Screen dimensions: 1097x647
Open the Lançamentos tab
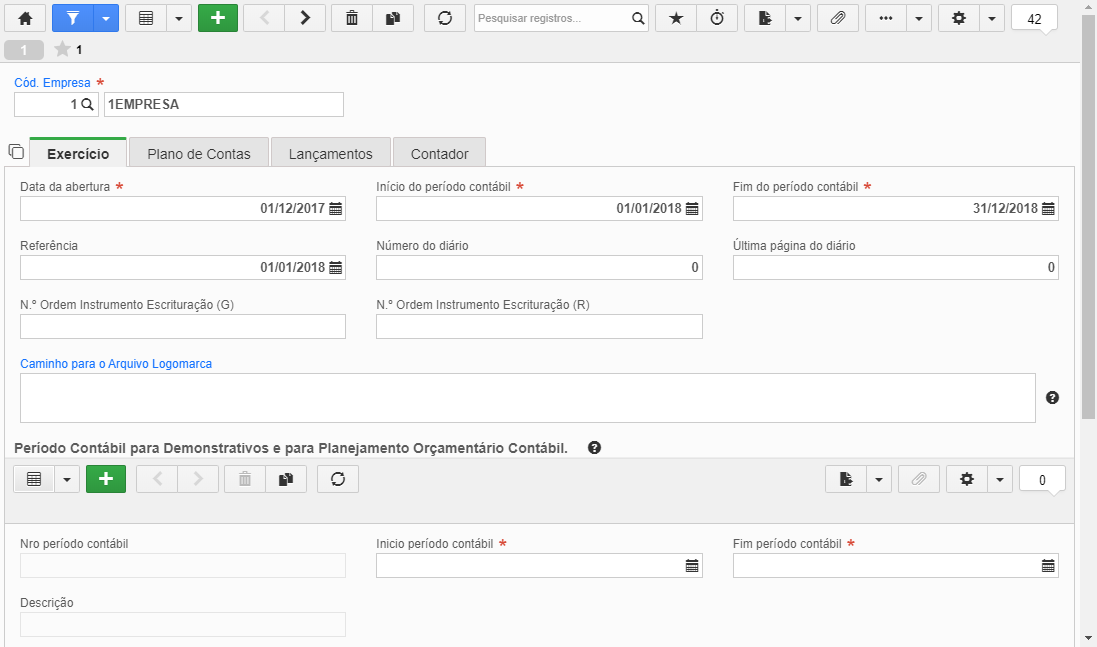coord(331,152)
